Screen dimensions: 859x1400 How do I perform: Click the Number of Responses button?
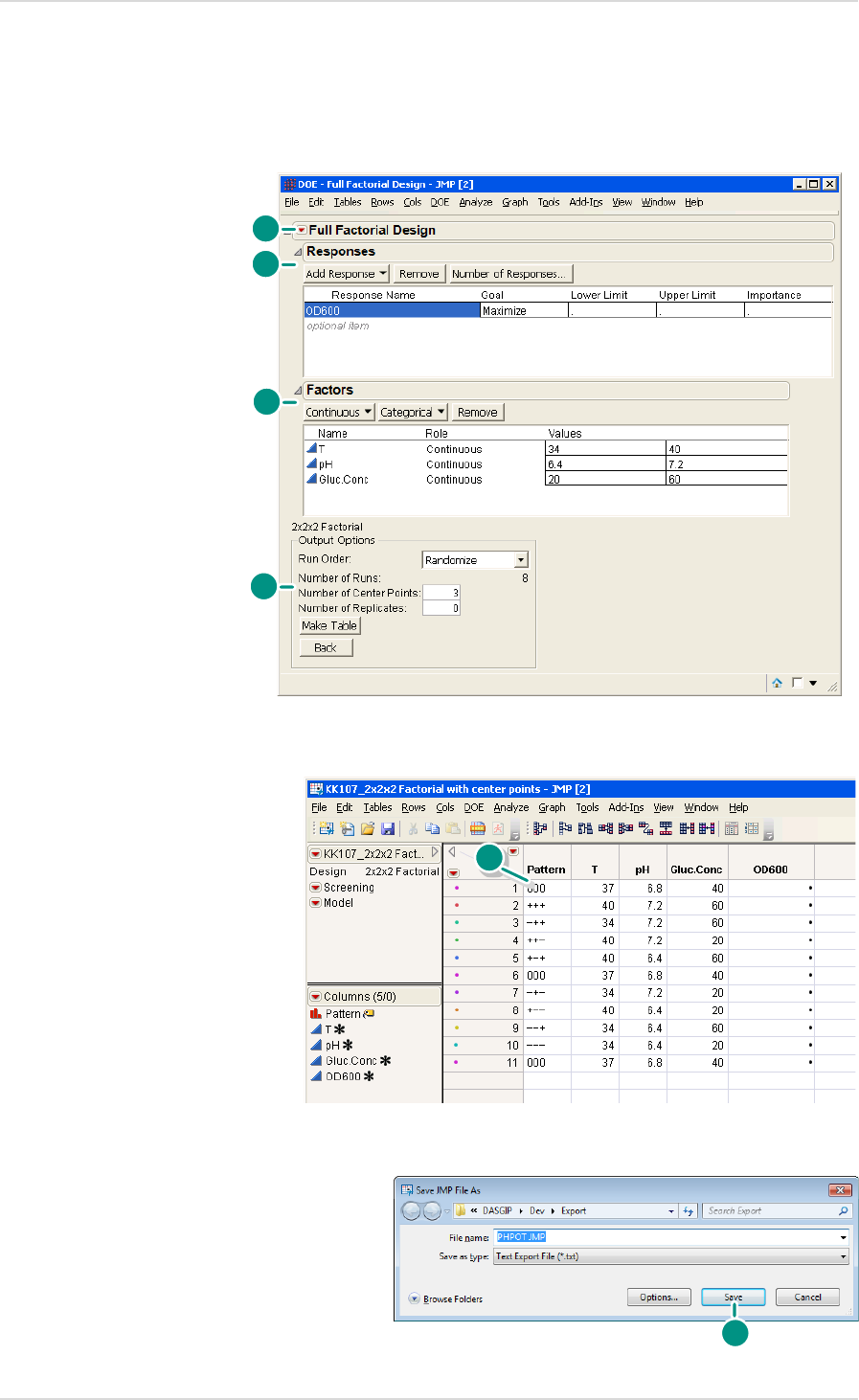coord(511,274)
